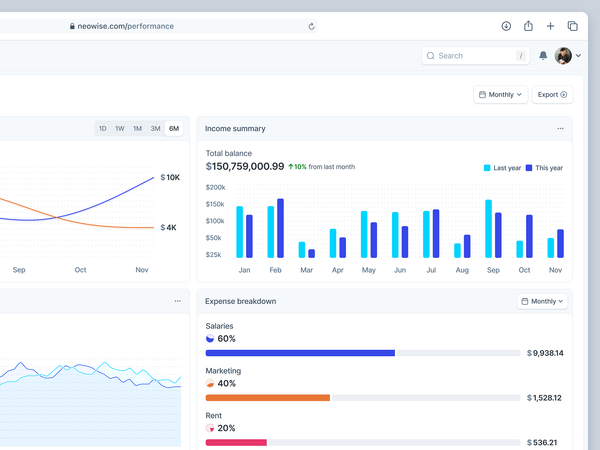Reload the page with refresh icon
The image size is (600, 450).
tap(311, 26)
